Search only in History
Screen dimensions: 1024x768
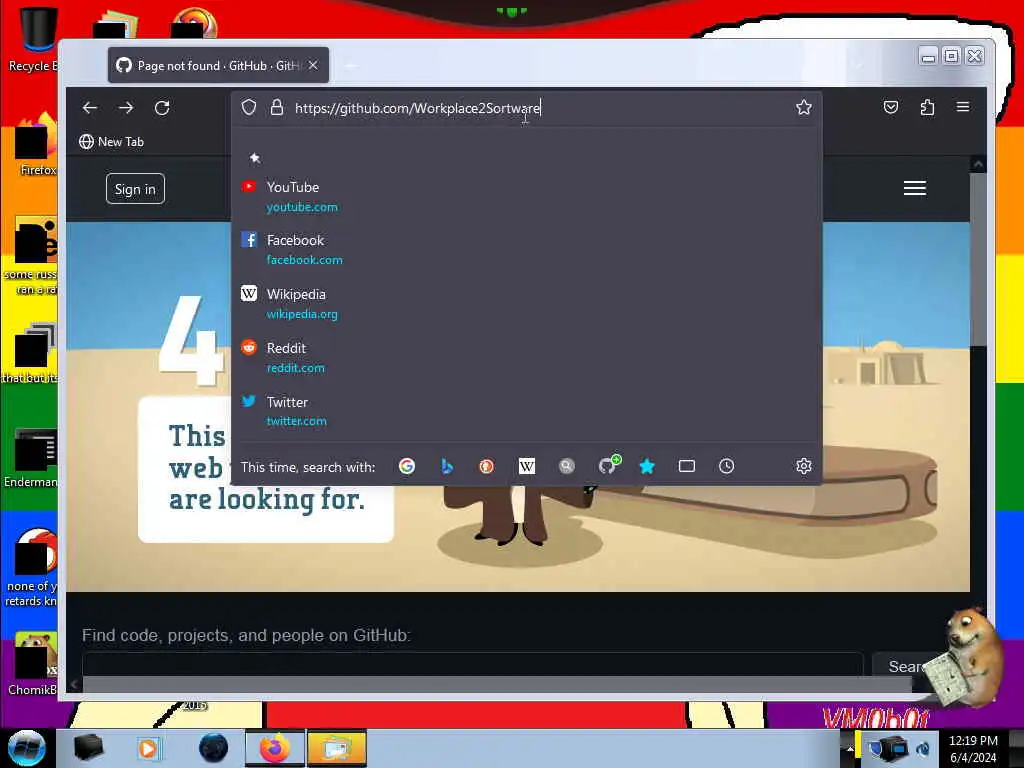coord(726,466)
